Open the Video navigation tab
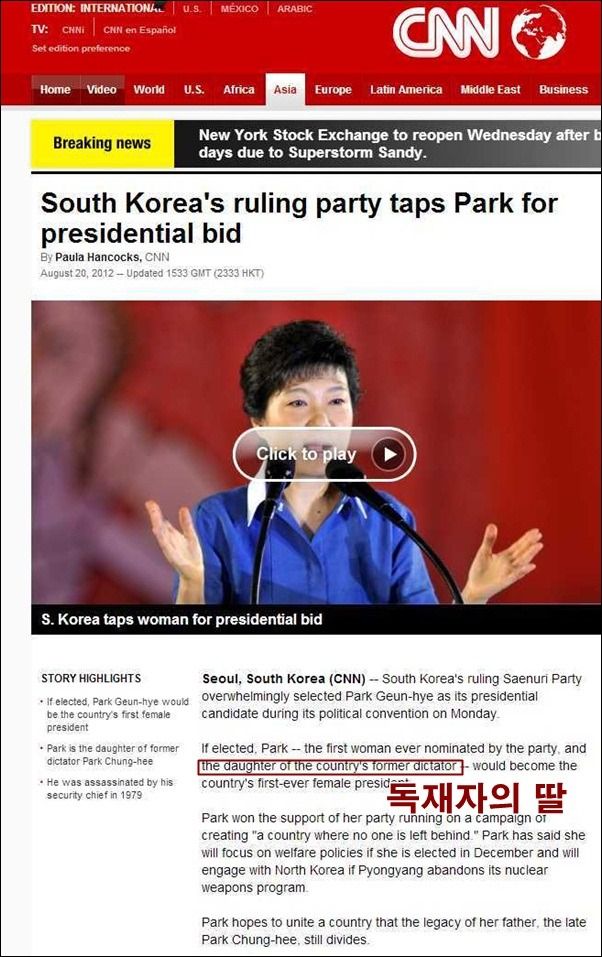 (101, 90)
